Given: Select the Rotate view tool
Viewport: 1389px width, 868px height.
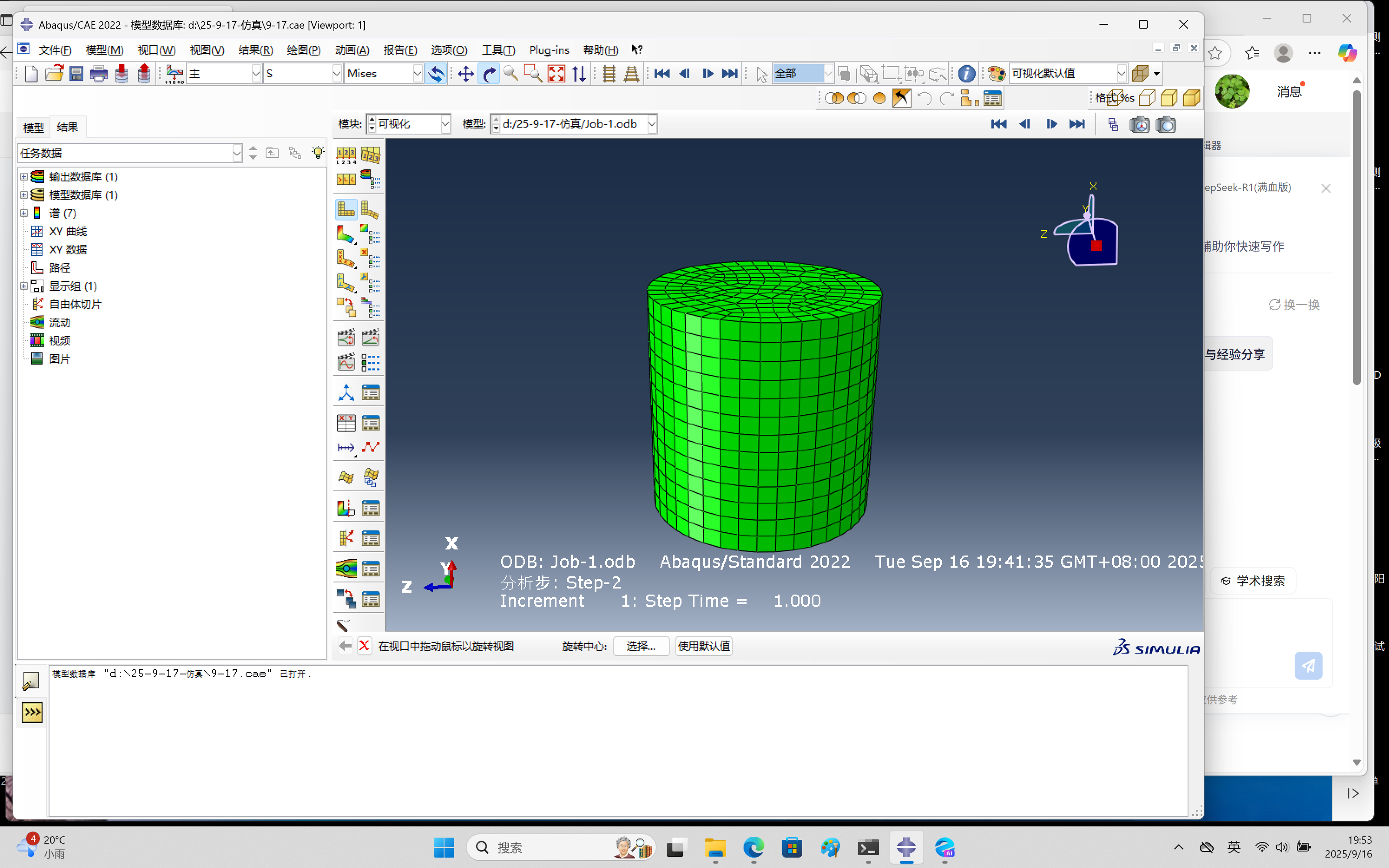Looking at the screenshot, I should (x=488, y=73).
